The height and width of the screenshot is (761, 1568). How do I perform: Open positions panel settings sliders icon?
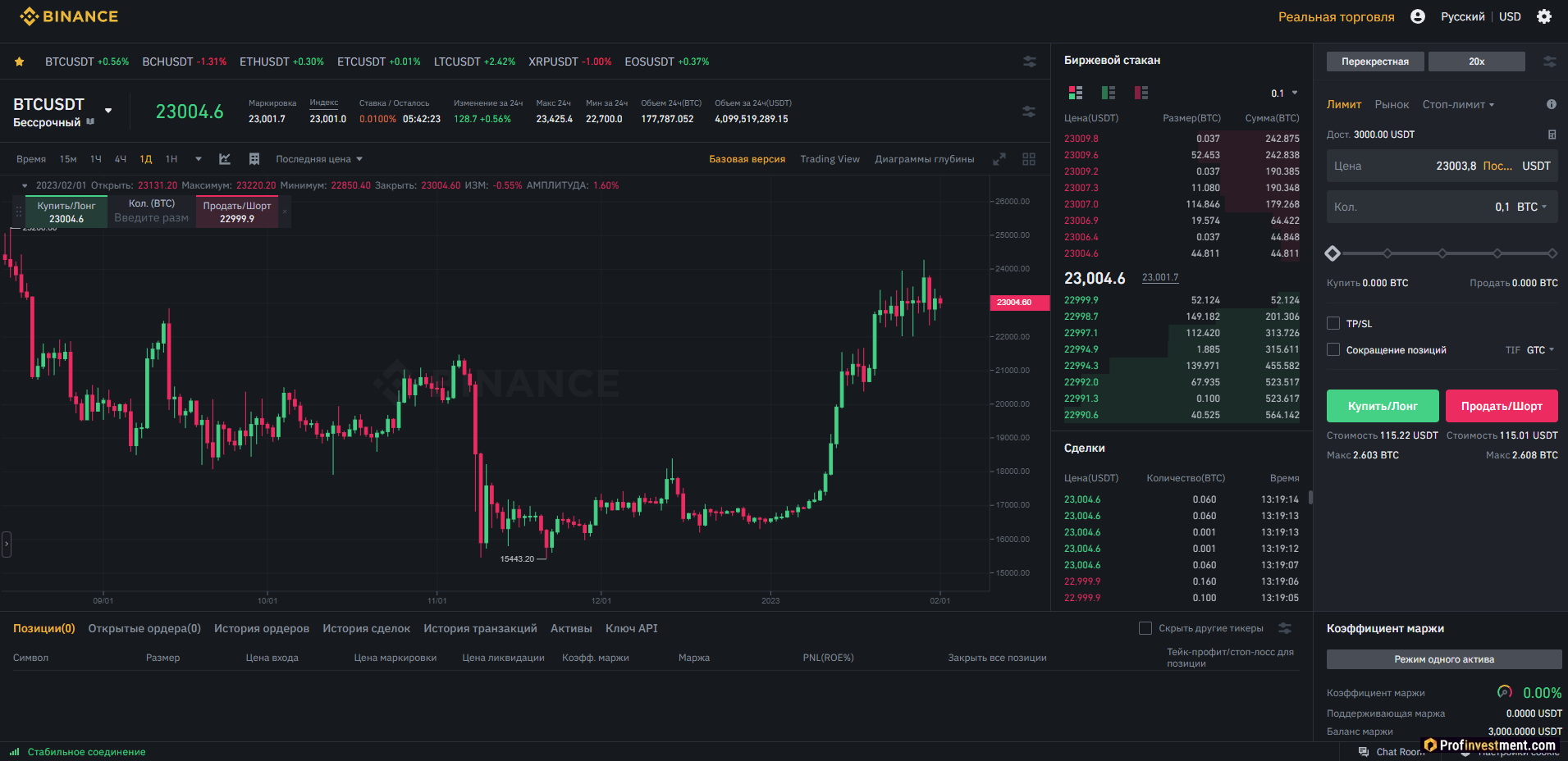(1285, 628)
